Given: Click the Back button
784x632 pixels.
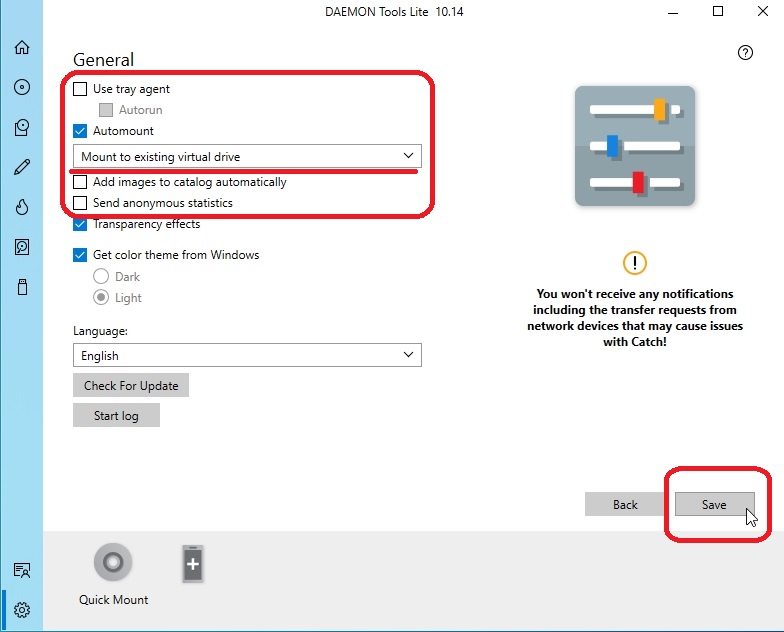Looking at the screenshot, I should click(625, 504).
